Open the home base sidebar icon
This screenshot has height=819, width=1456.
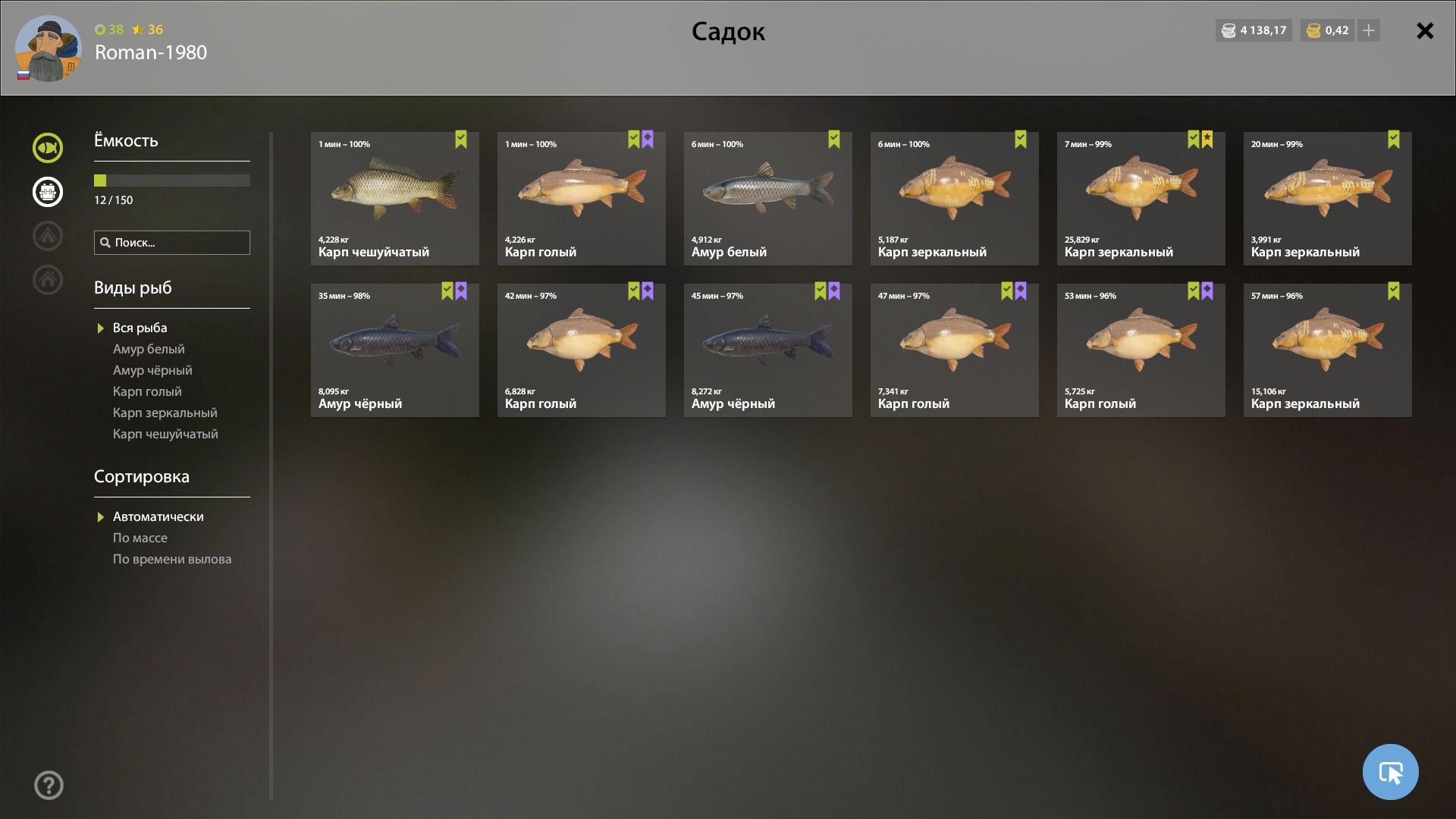point(48,280)
